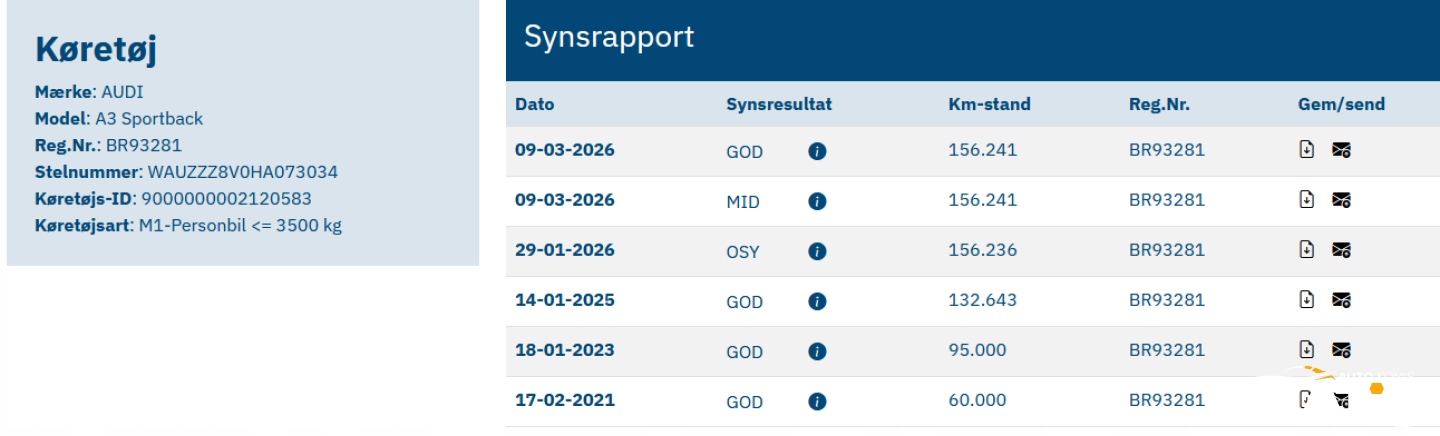Viewport: 1440px width, 436px height.
Task: Download the 09-03-2026 GOD inspection report
Action: coord(1306,150)
